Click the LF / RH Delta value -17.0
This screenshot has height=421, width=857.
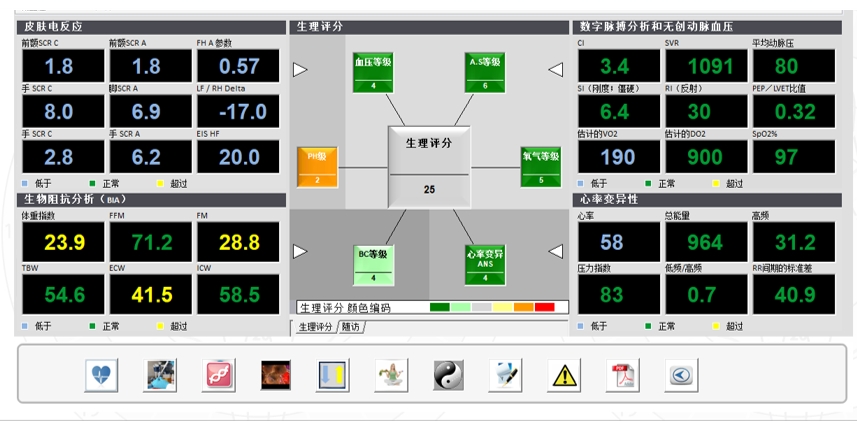click(x=238, y=112)
